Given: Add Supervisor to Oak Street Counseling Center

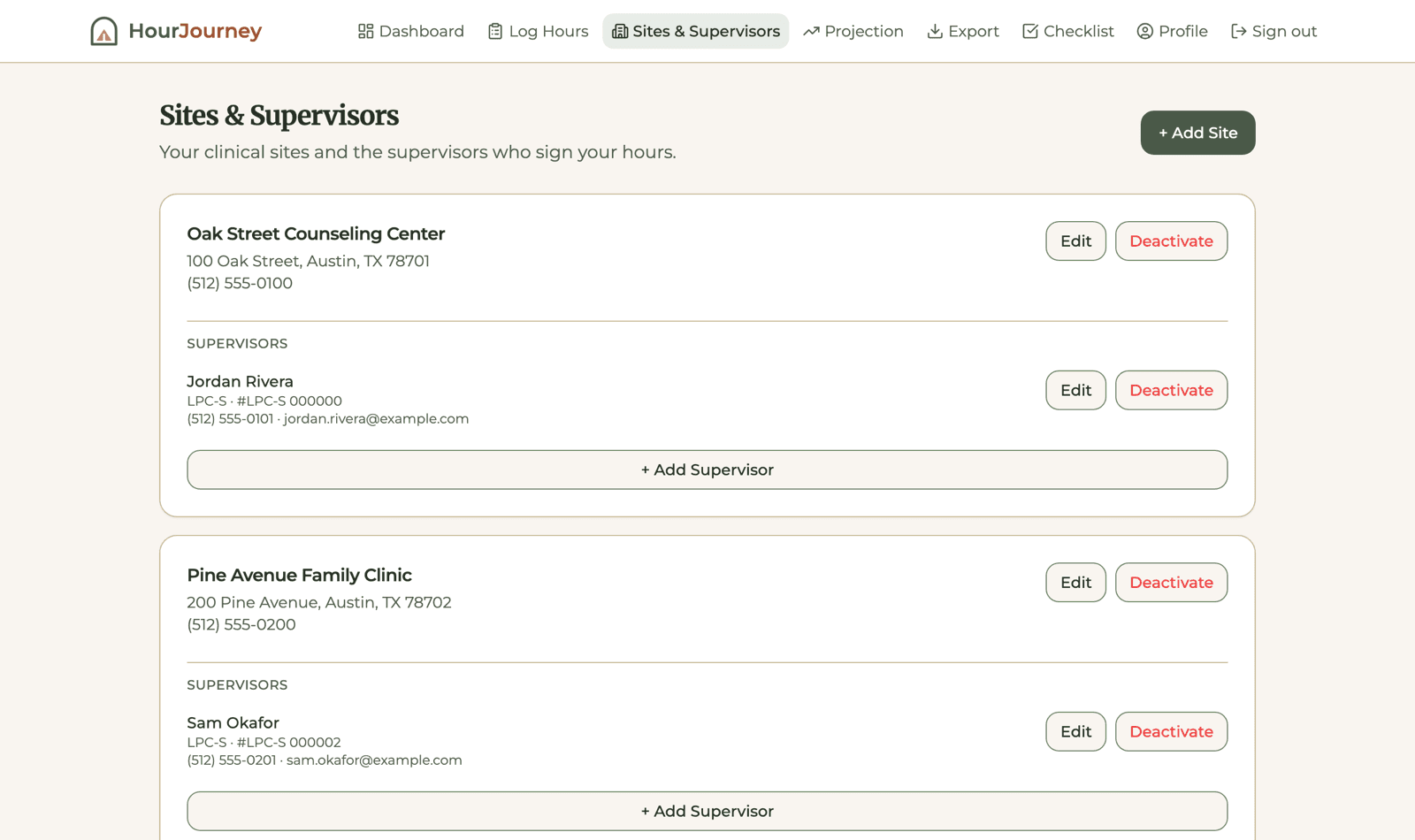Looking at the screenshot, I should (x=707, y=470).
